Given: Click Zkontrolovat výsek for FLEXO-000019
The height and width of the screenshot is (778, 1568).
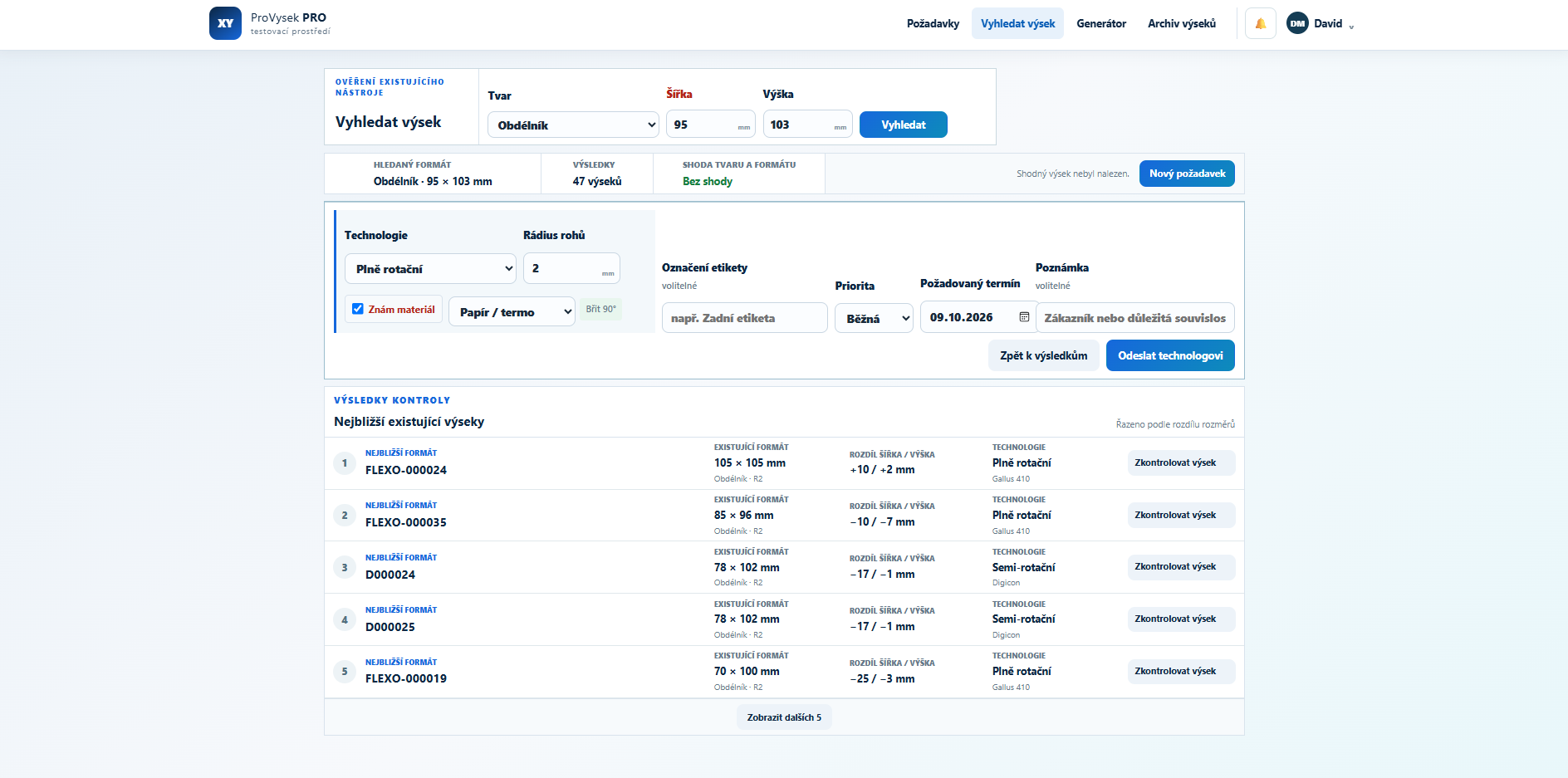Looking at the screenshot, I should (x=1181, y=671).
